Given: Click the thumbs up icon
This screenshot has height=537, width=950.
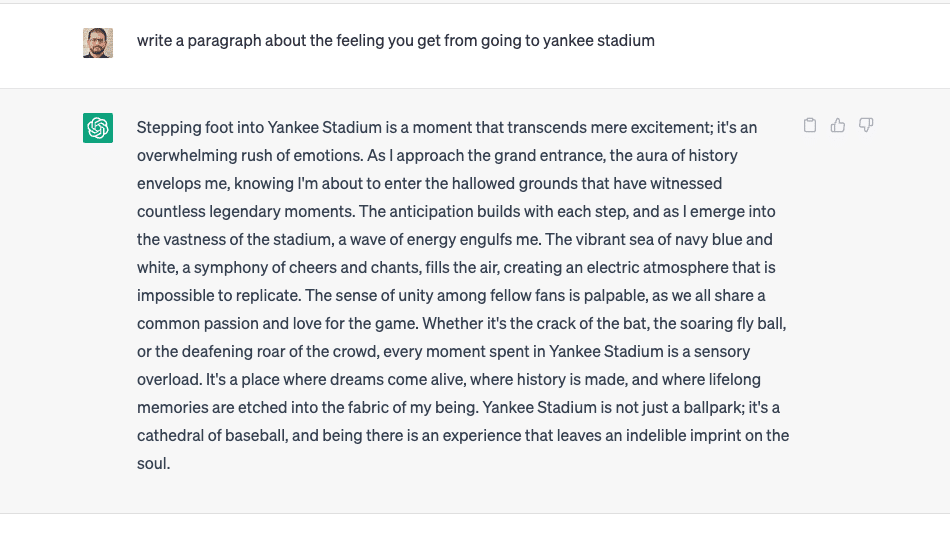Looking at the screenshot, I should pos(838,125).
